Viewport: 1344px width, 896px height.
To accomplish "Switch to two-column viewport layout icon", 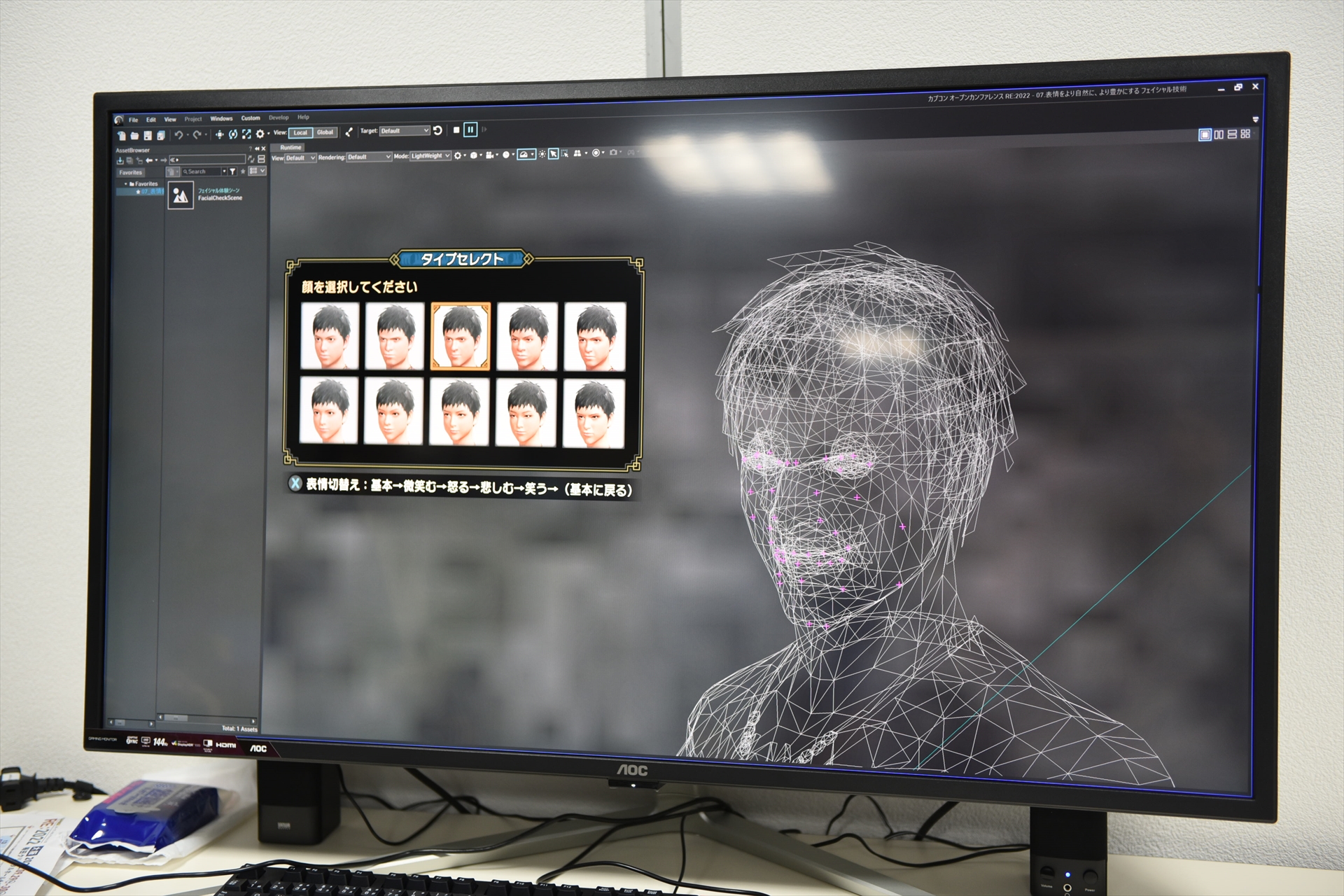I will tap(1219, 134).
